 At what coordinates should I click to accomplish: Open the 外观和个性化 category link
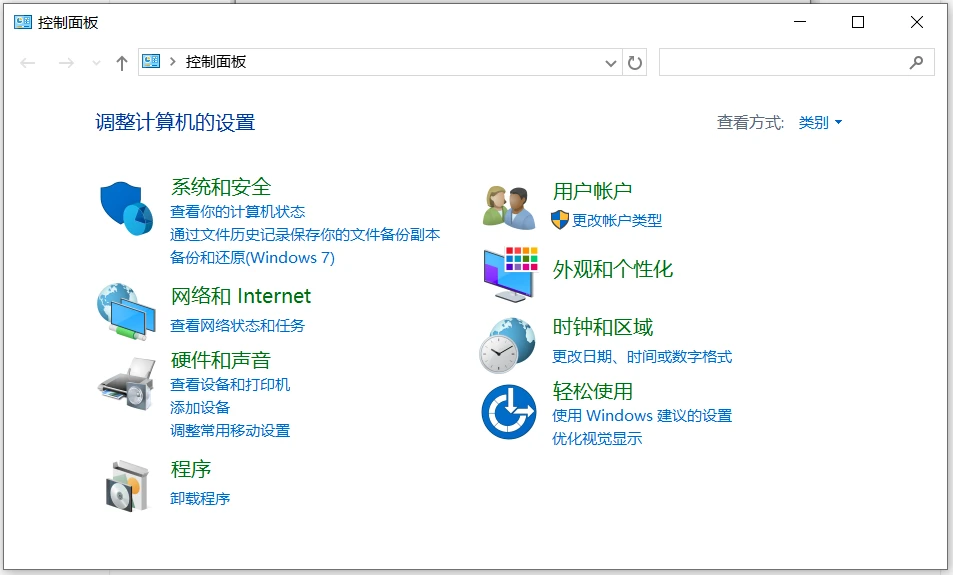(x=613, y=269)
